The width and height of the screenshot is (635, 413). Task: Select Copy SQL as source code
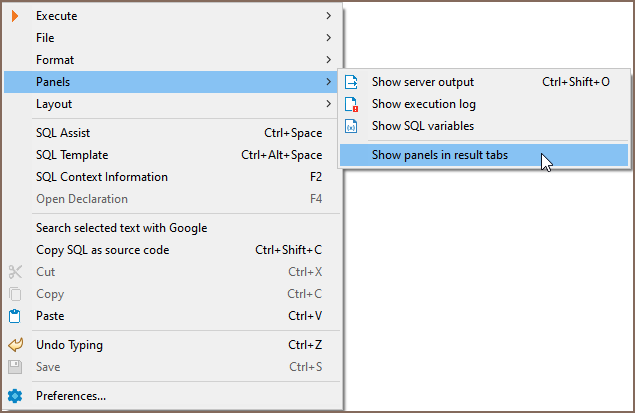coord(102,250)
